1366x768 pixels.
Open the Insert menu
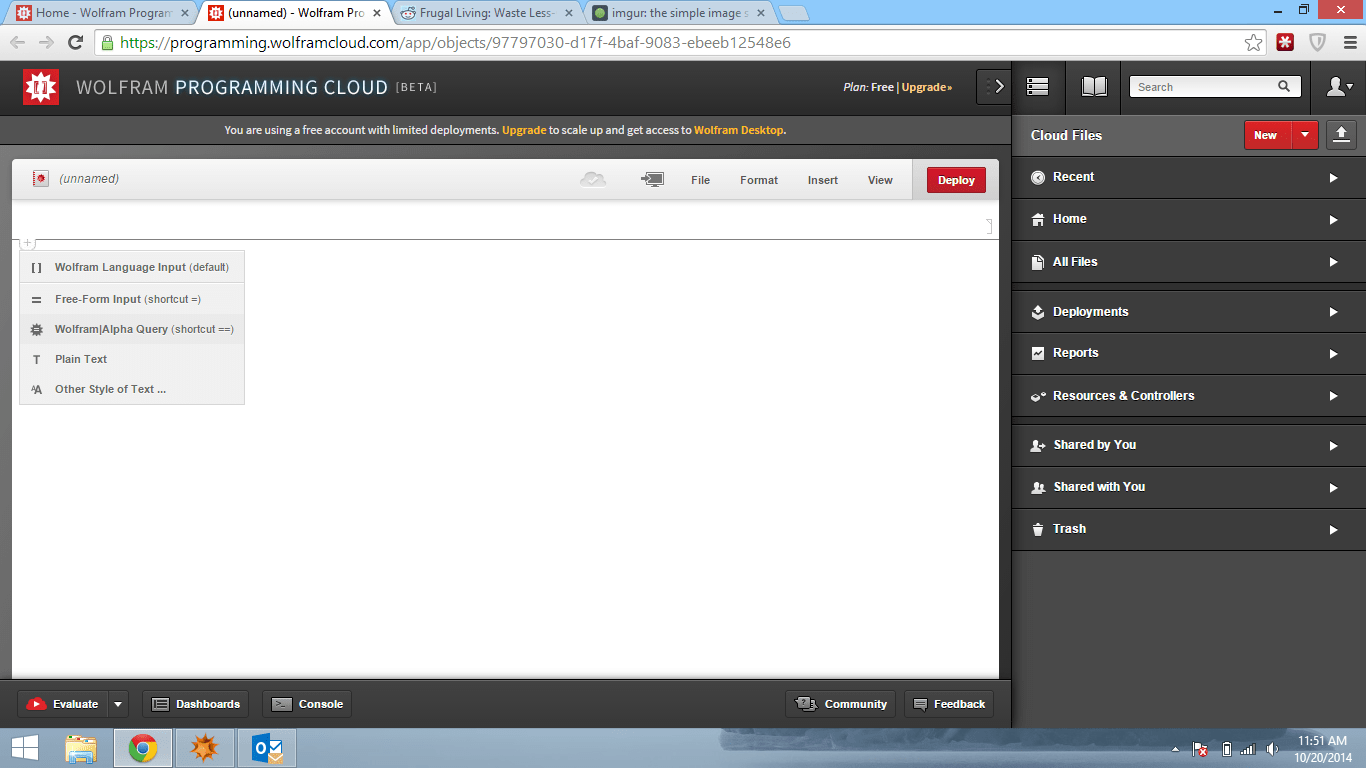point(823,180)
